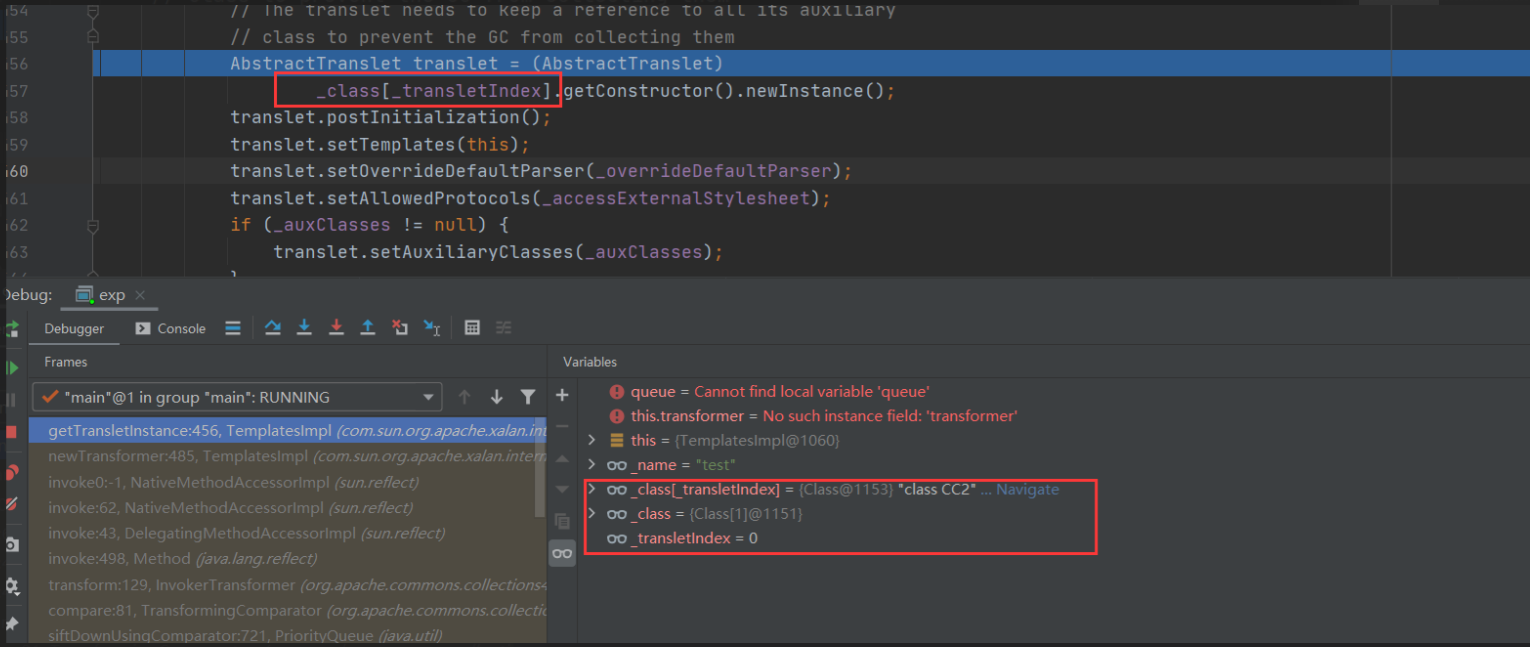The height and width of the screenshot is (647, 1530).
Task: Click the Variables panel header
Action: [x=590, y=362]
